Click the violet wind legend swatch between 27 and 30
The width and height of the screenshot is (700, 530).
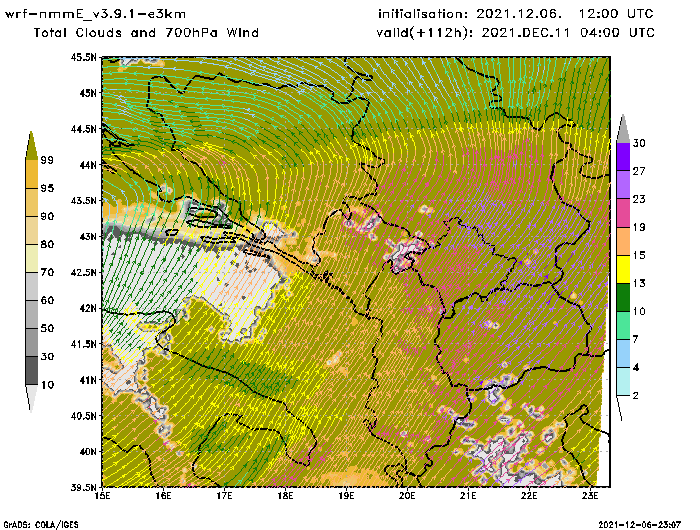623,157
